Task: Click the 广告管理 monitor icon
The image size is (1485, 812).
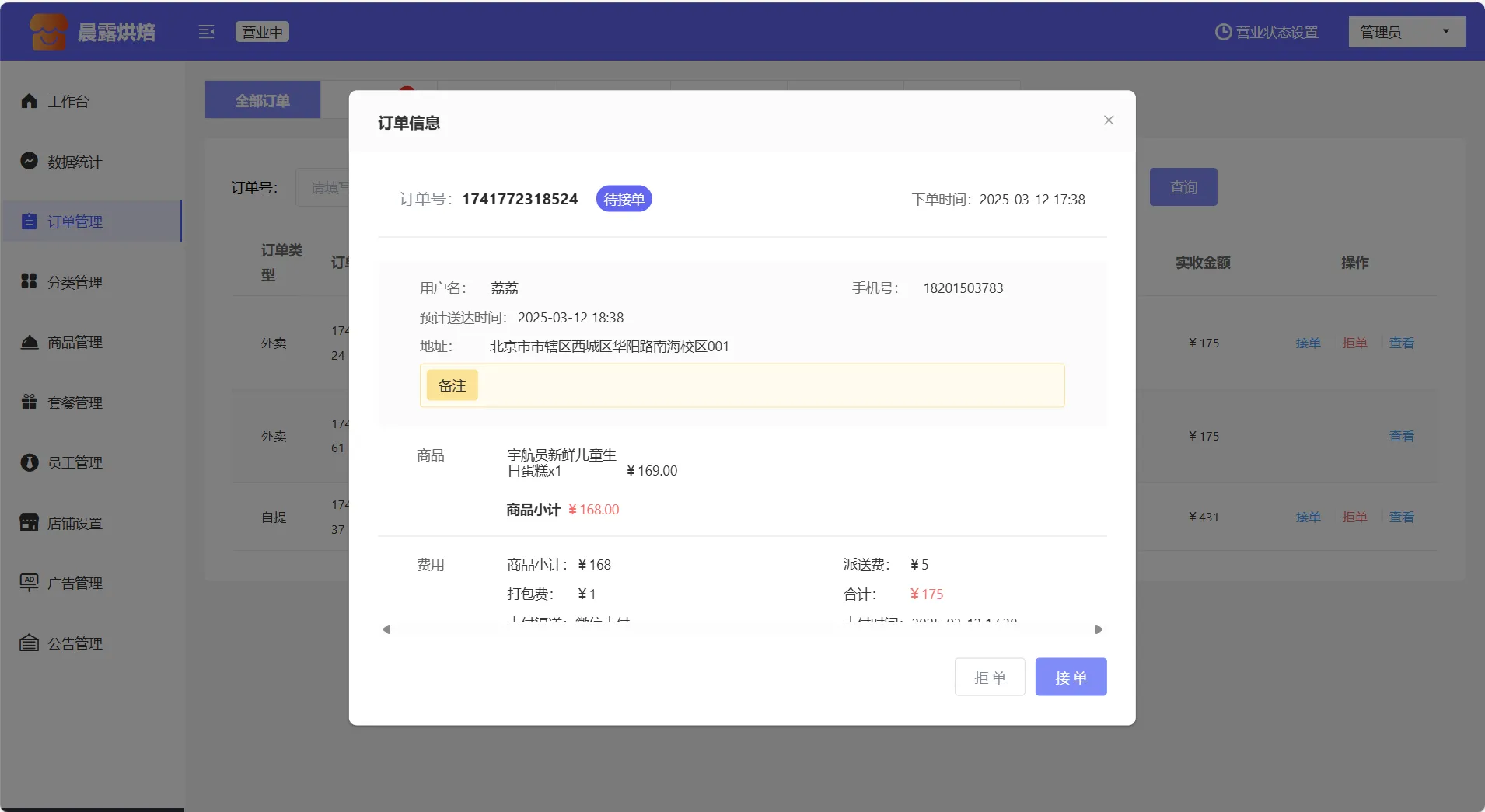Action: pos(30,582)
